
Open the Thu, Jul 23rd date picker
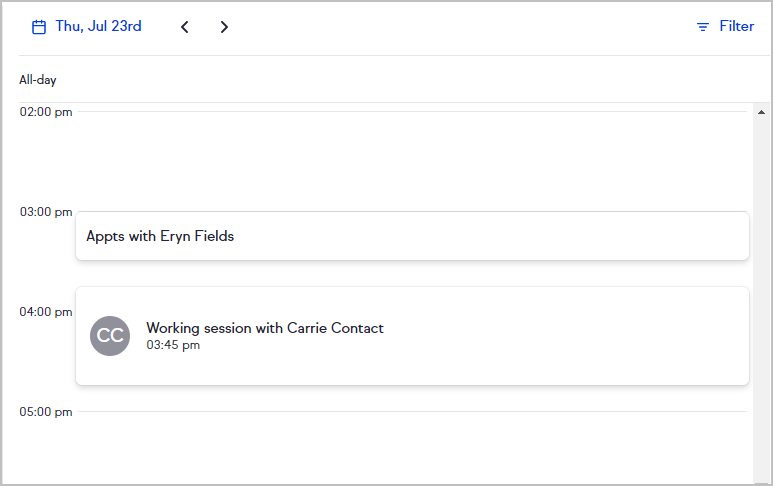point(98,27)
